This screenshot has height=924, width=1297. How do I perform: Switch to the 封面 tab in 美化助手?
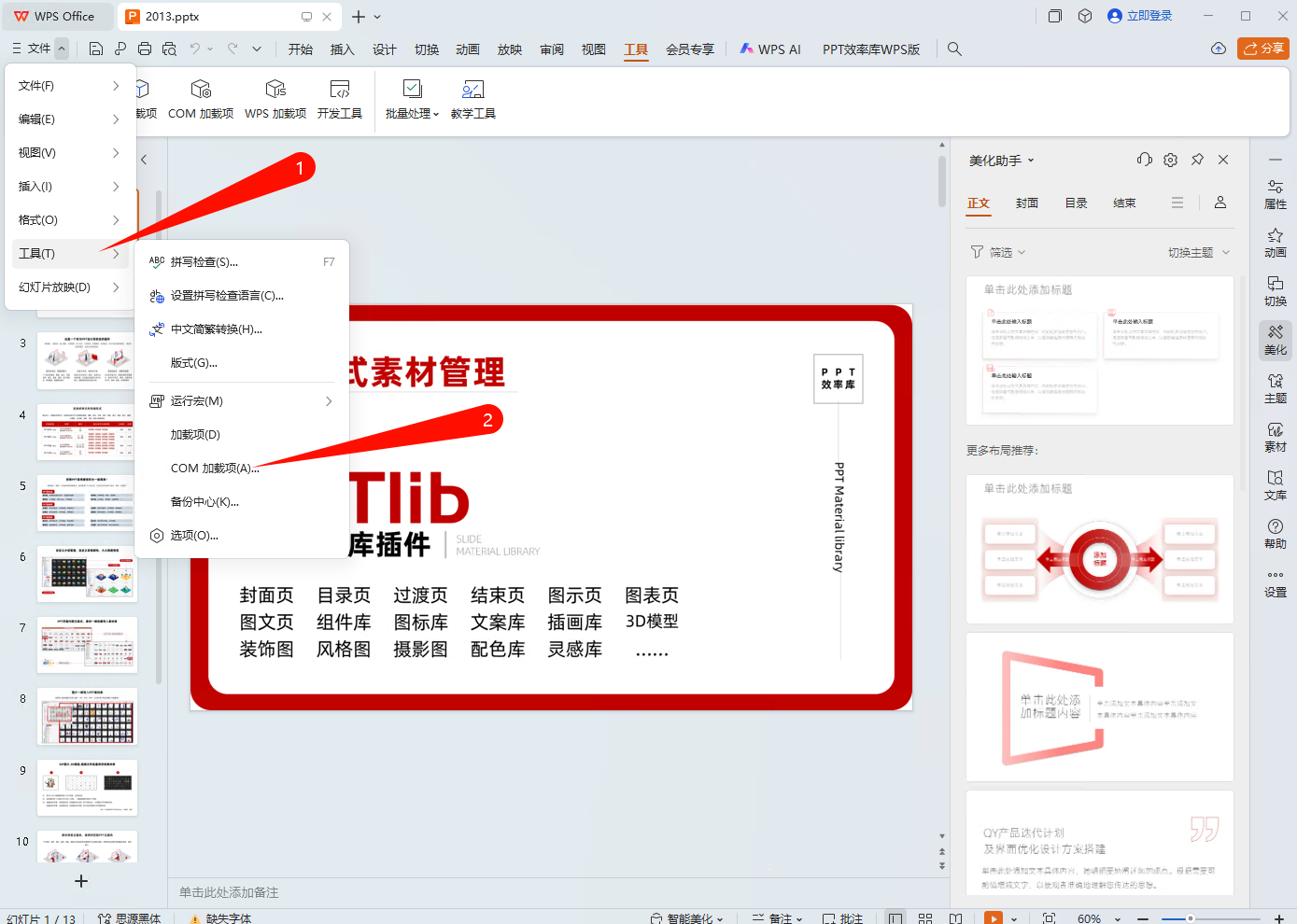point(1027,203)
